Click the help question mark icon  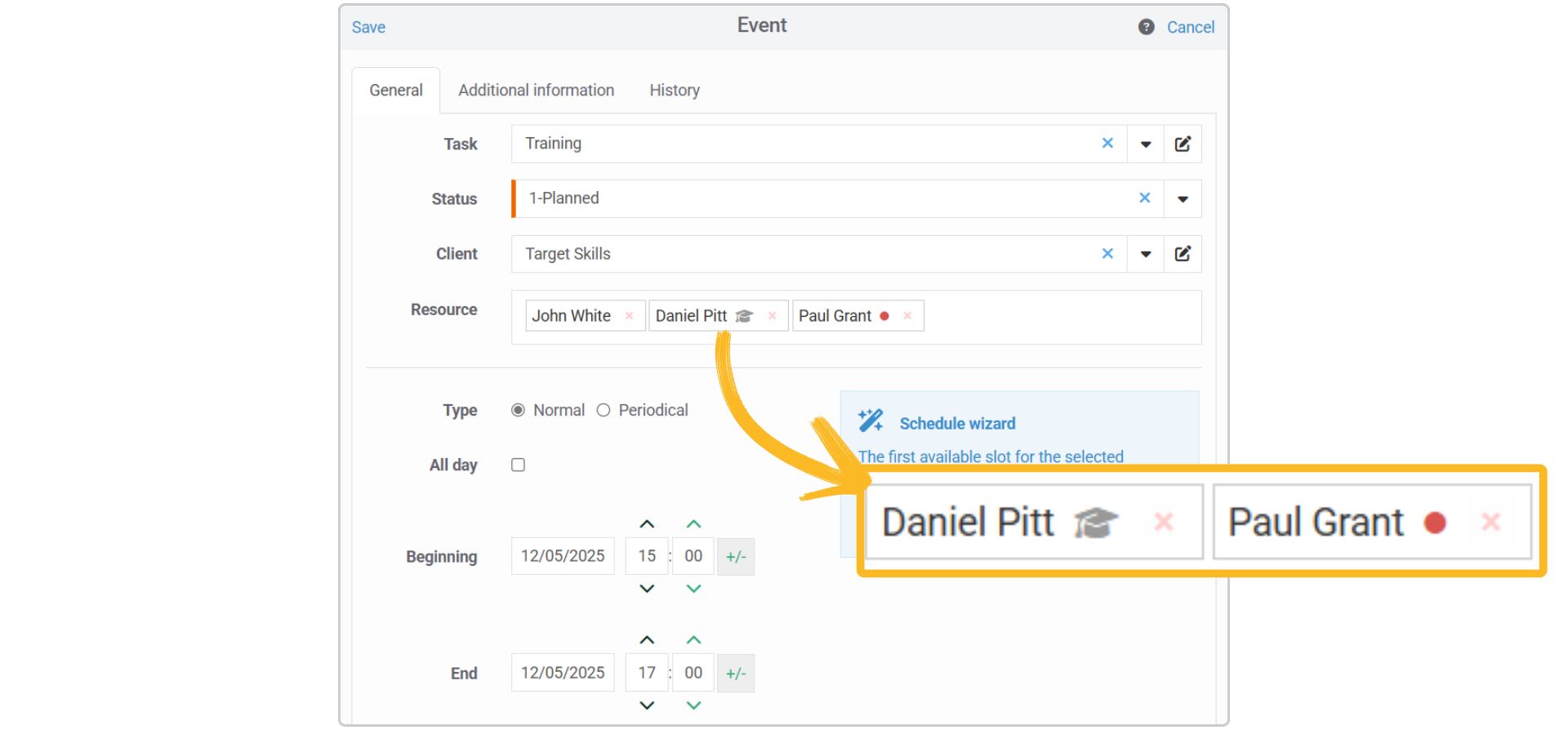click(1146, 27)
